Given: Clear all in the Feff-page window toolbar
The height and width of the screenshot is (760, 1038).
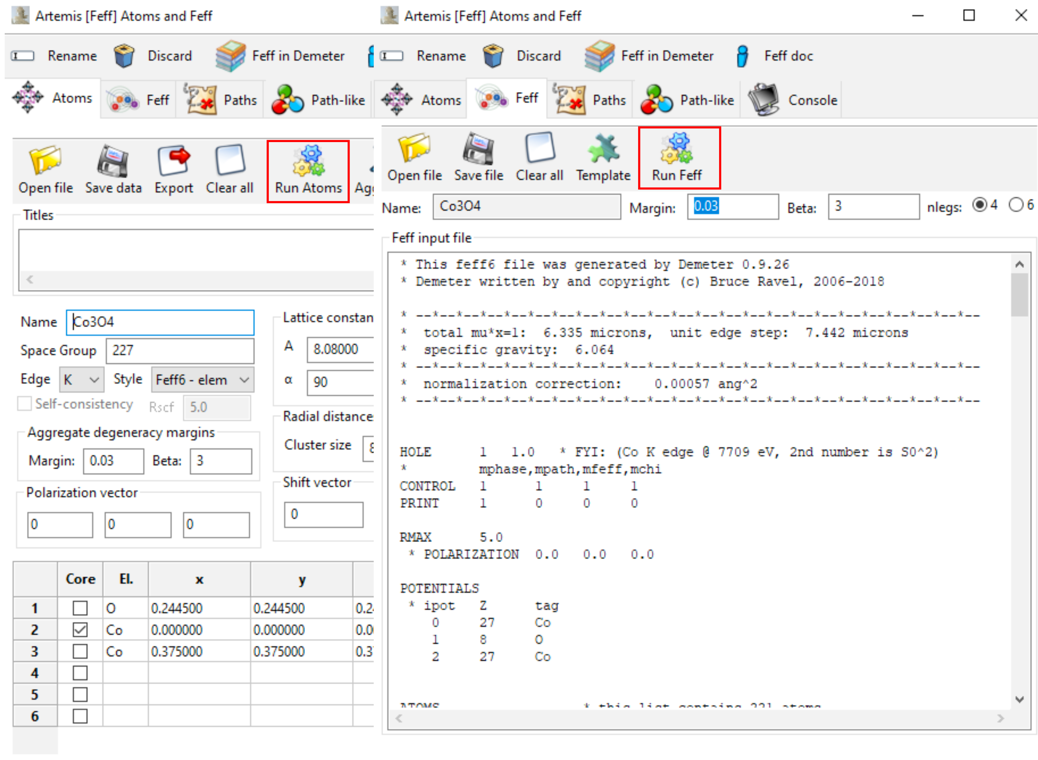Looking at the screenshot, I should click(539, 158).
